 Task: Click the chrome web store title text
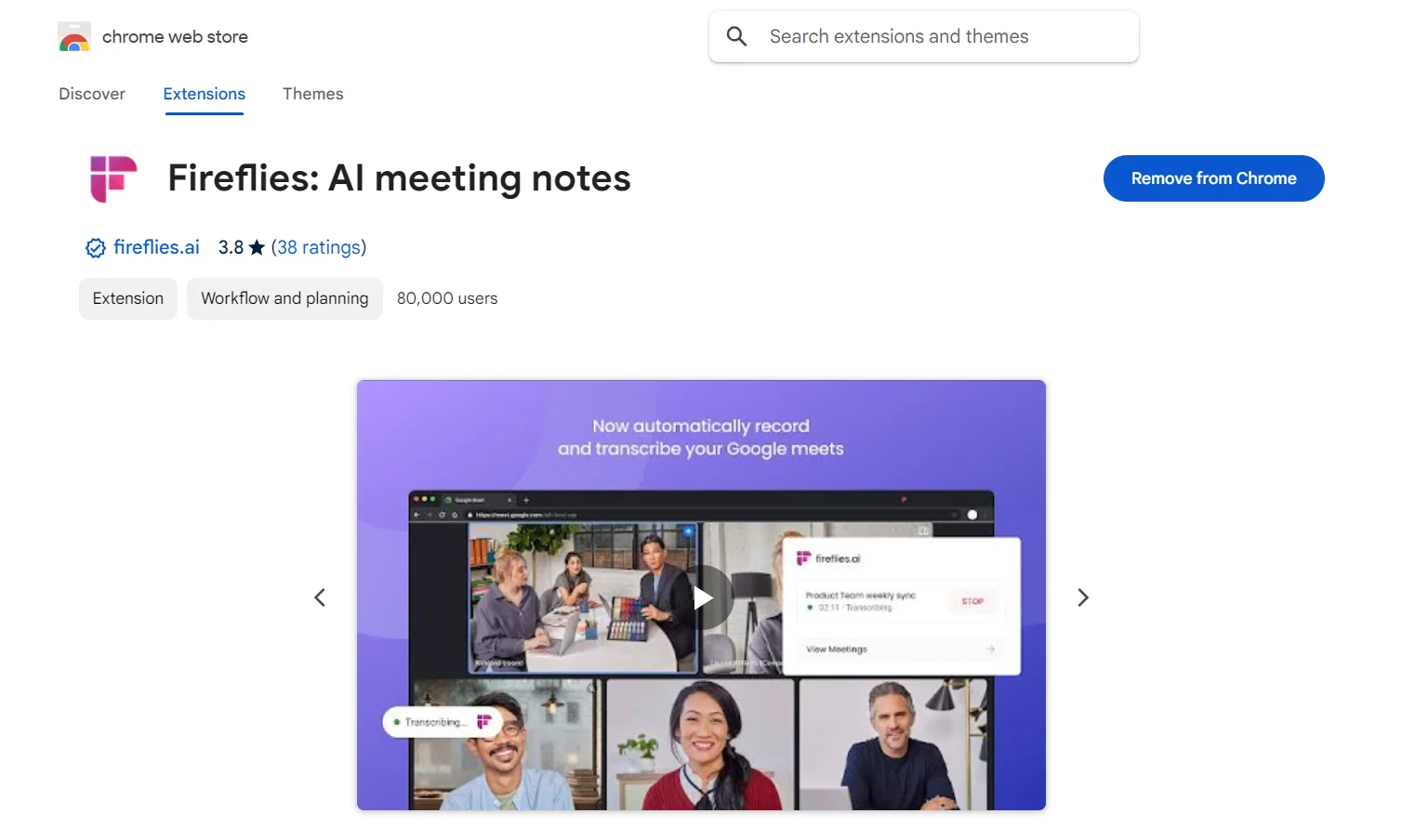(175, 37)
